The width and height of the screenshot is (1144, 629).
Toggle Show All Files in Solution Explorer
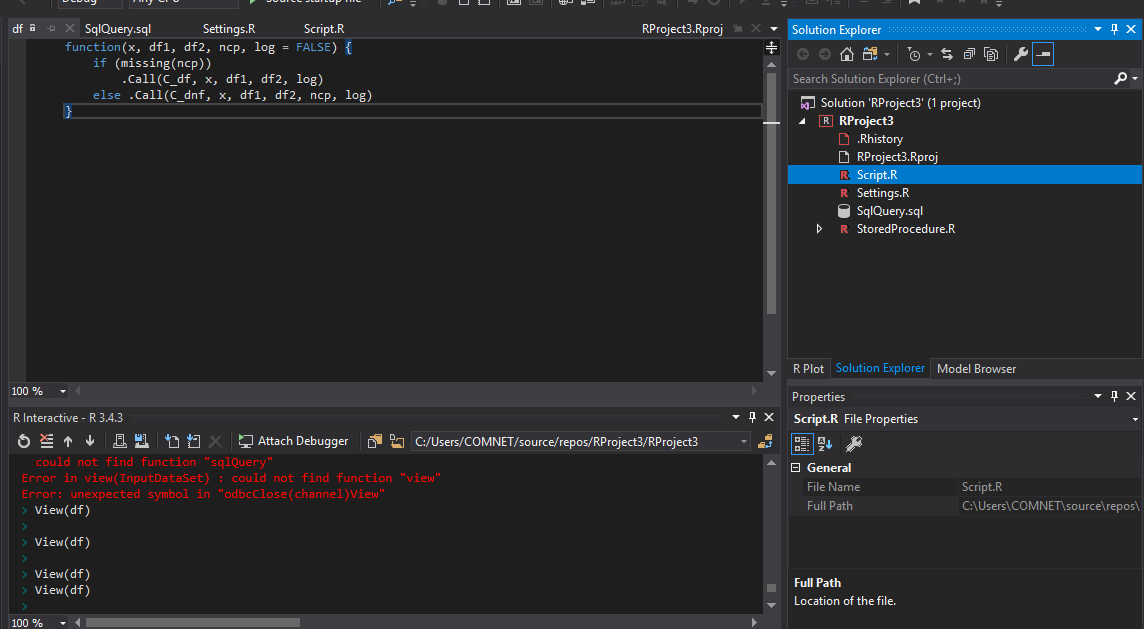(991, 54)
